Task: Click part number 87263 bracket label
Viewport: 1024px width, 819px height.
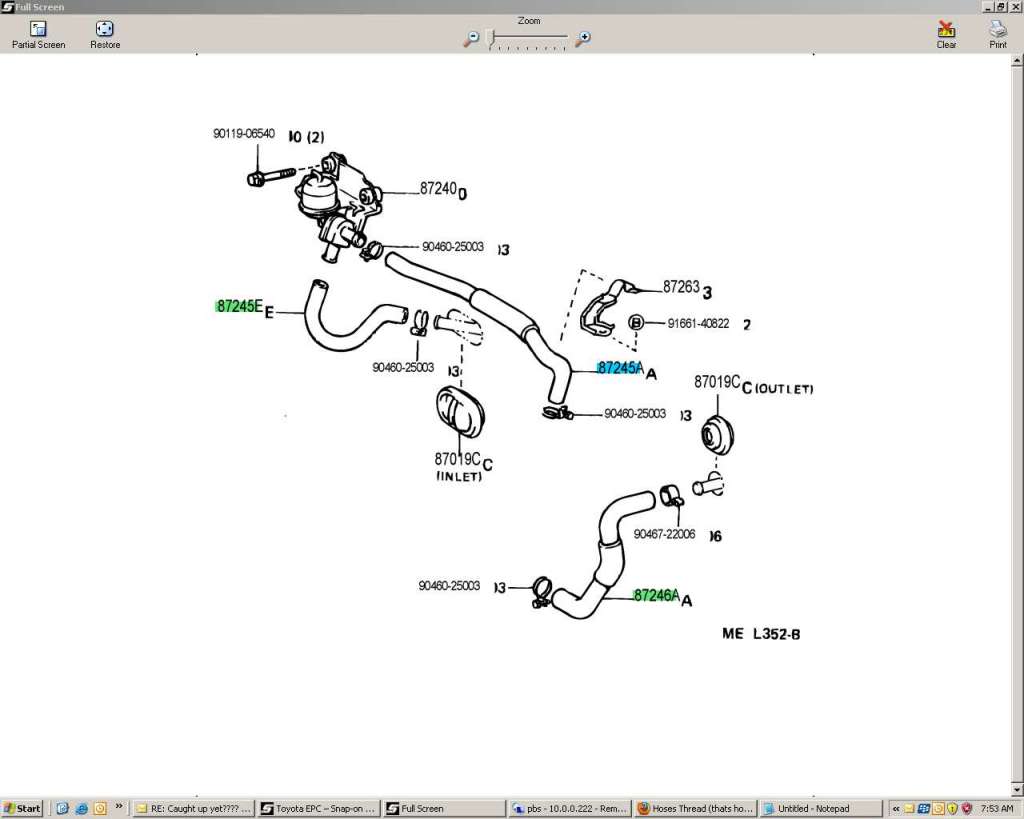Action: (680, 287)
